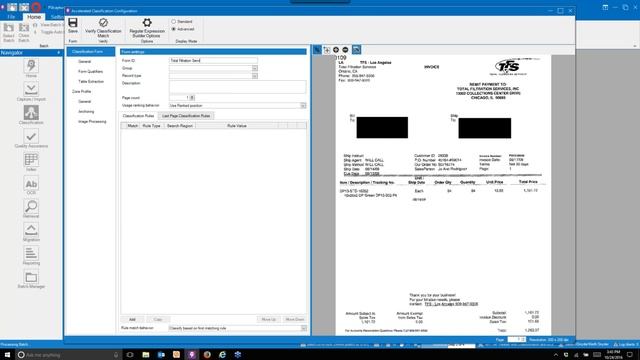640x360 pixels.
Task: Open Internet Explorer from the taskbar
Action: tap(222, 355)
